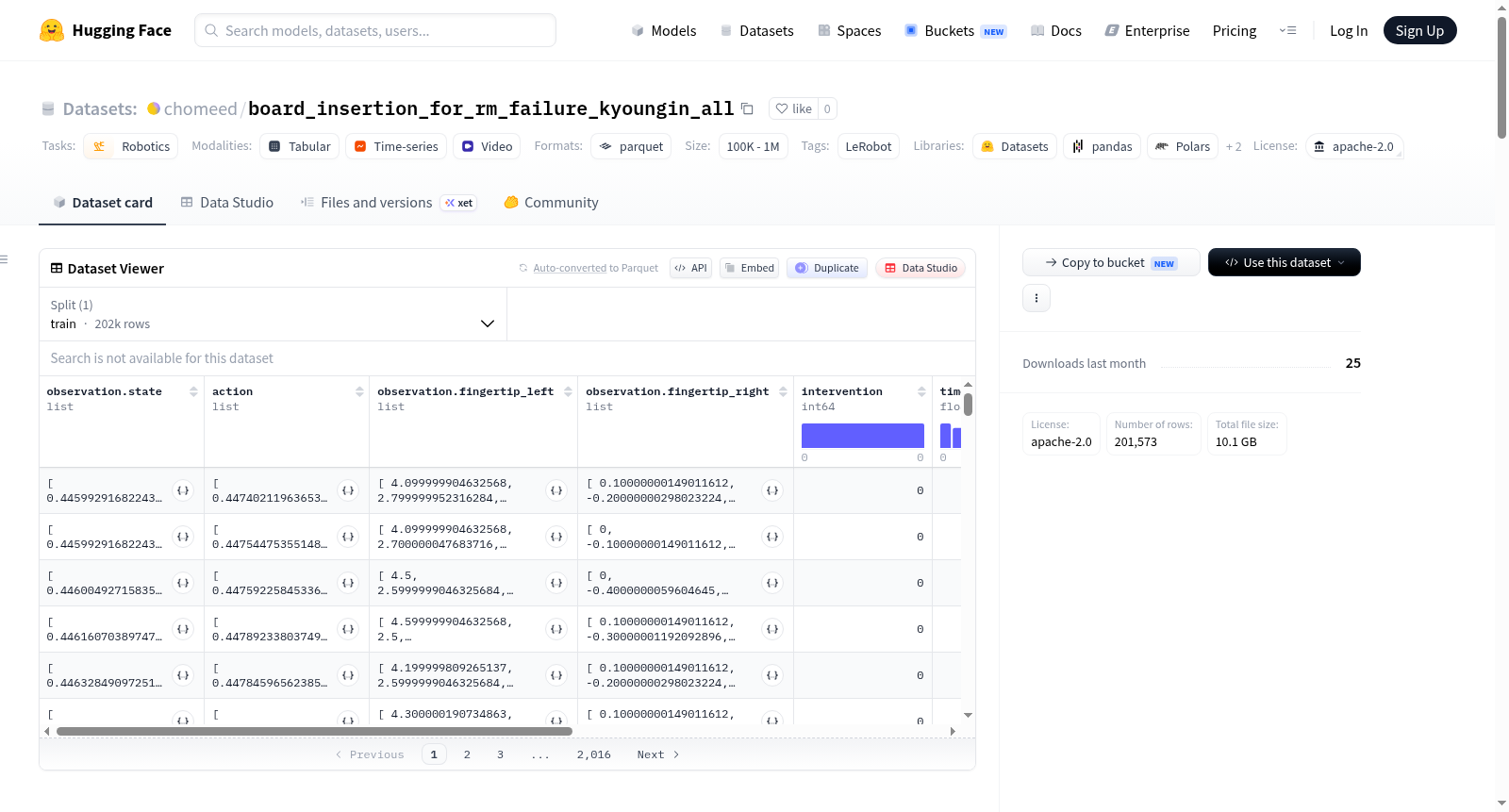Jump to last page 2,016
Image resolution: width=1509 pixels, height=812 pixels.
pos(594,754)
